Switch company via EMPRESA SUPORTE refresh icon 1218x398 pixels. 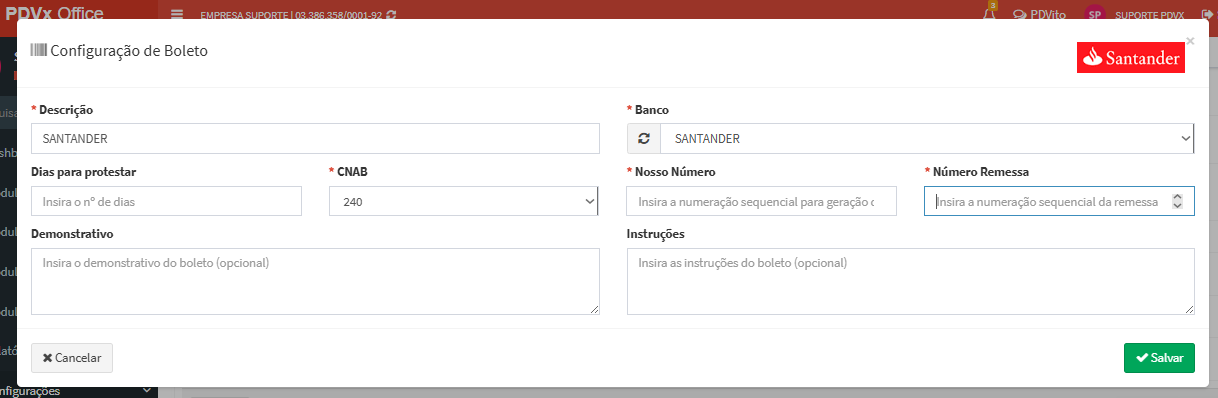coord(391,15)
